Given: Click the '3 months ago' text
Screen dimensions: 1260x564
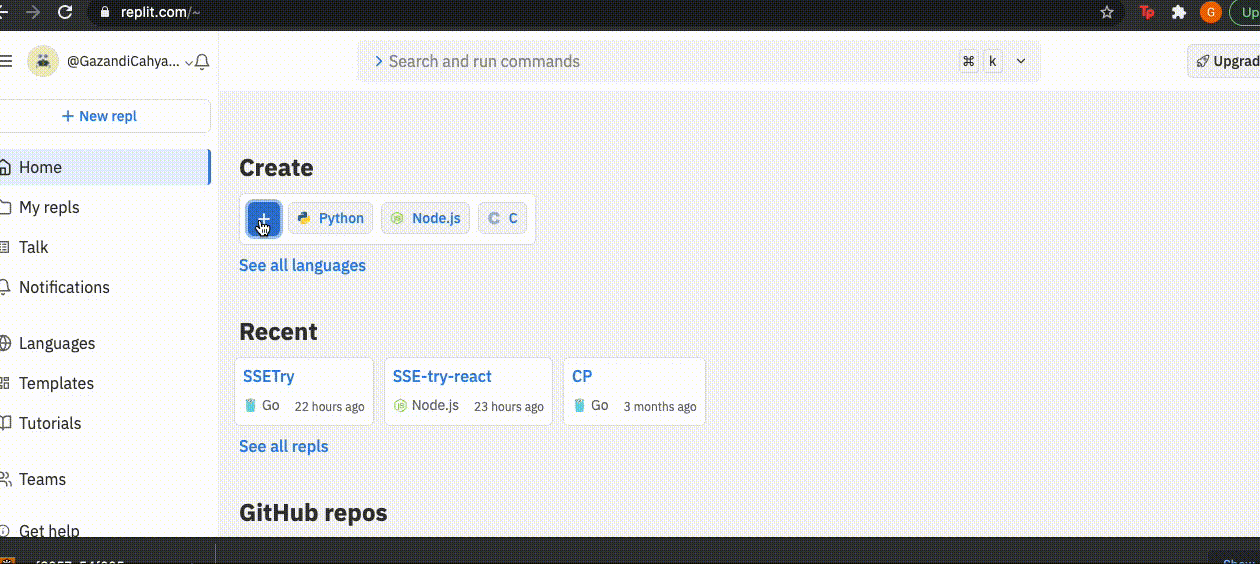Looking at the screenshot, I should [x=660, y=407].
